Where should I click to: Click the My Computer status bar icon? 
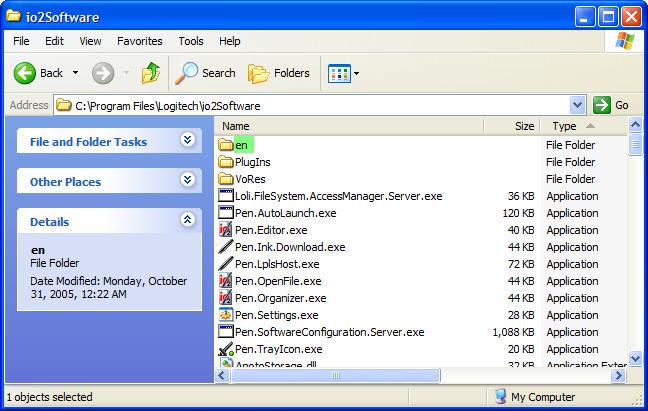coord(500,397)
